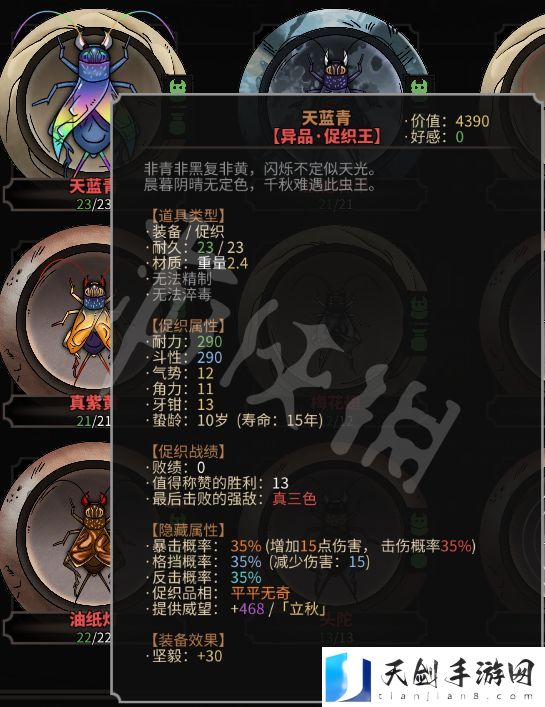Click the green cricket badge on 天蓝青 jar
Viewport: 545px width, 707px height.
click(178, 87)
